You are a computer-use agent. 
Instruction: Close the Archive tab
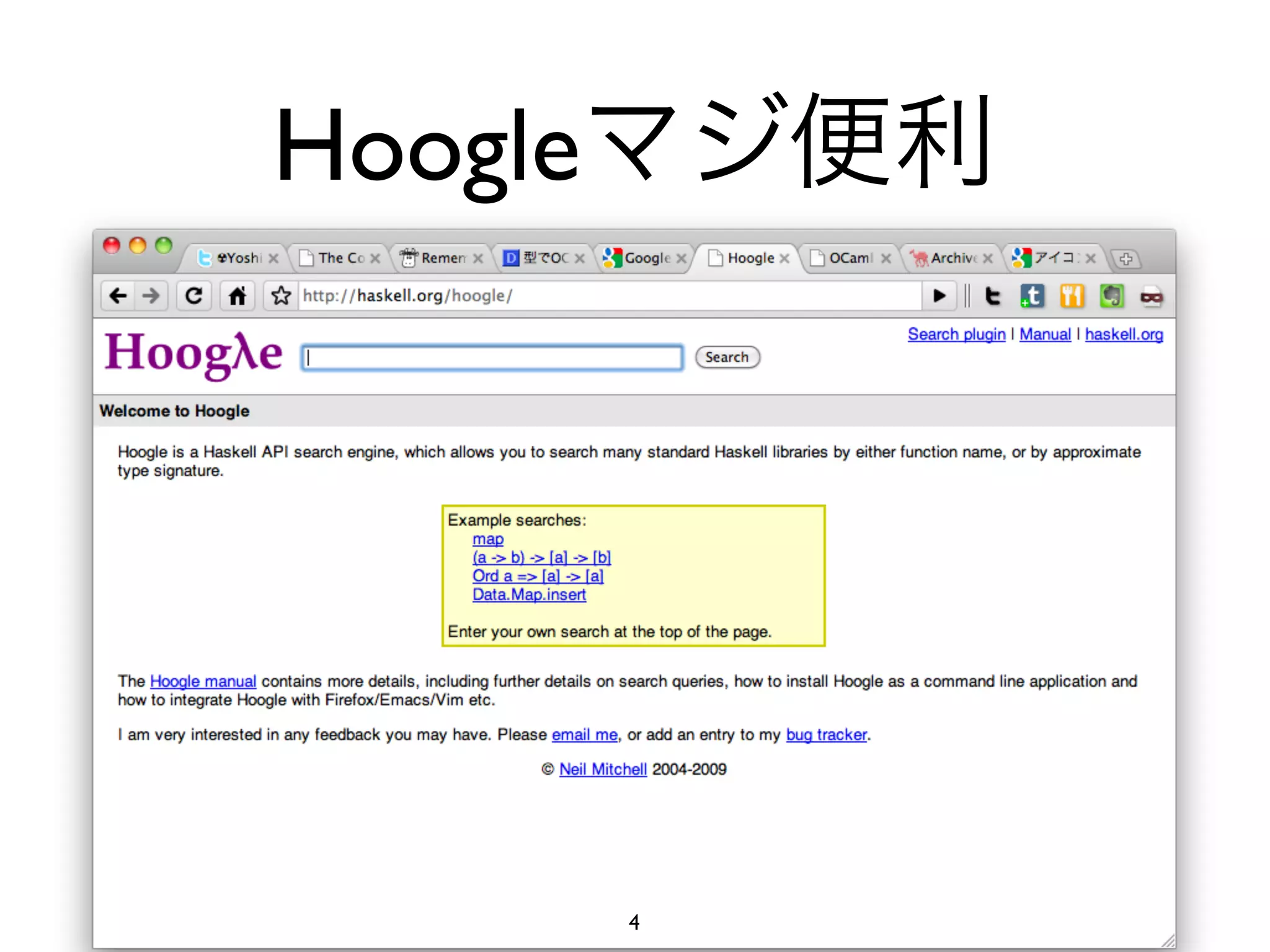988,258
